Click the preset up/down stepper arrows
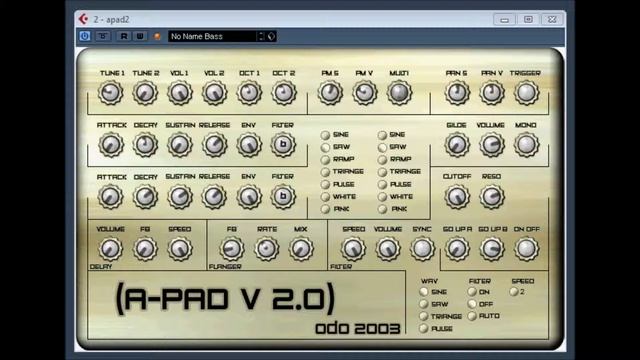The height and width of the screenshot is (360, 640). coord(261,36)
